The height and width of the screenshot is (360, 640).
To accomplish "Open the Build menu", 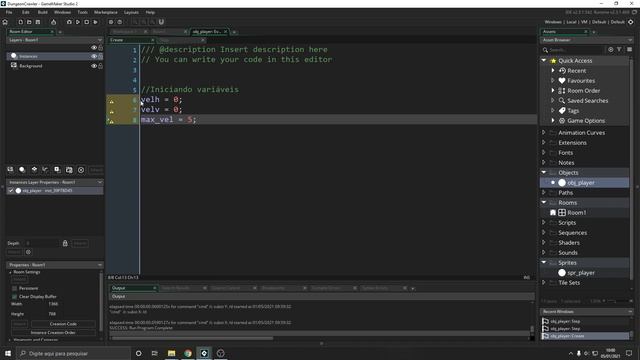I will point(42,12).
